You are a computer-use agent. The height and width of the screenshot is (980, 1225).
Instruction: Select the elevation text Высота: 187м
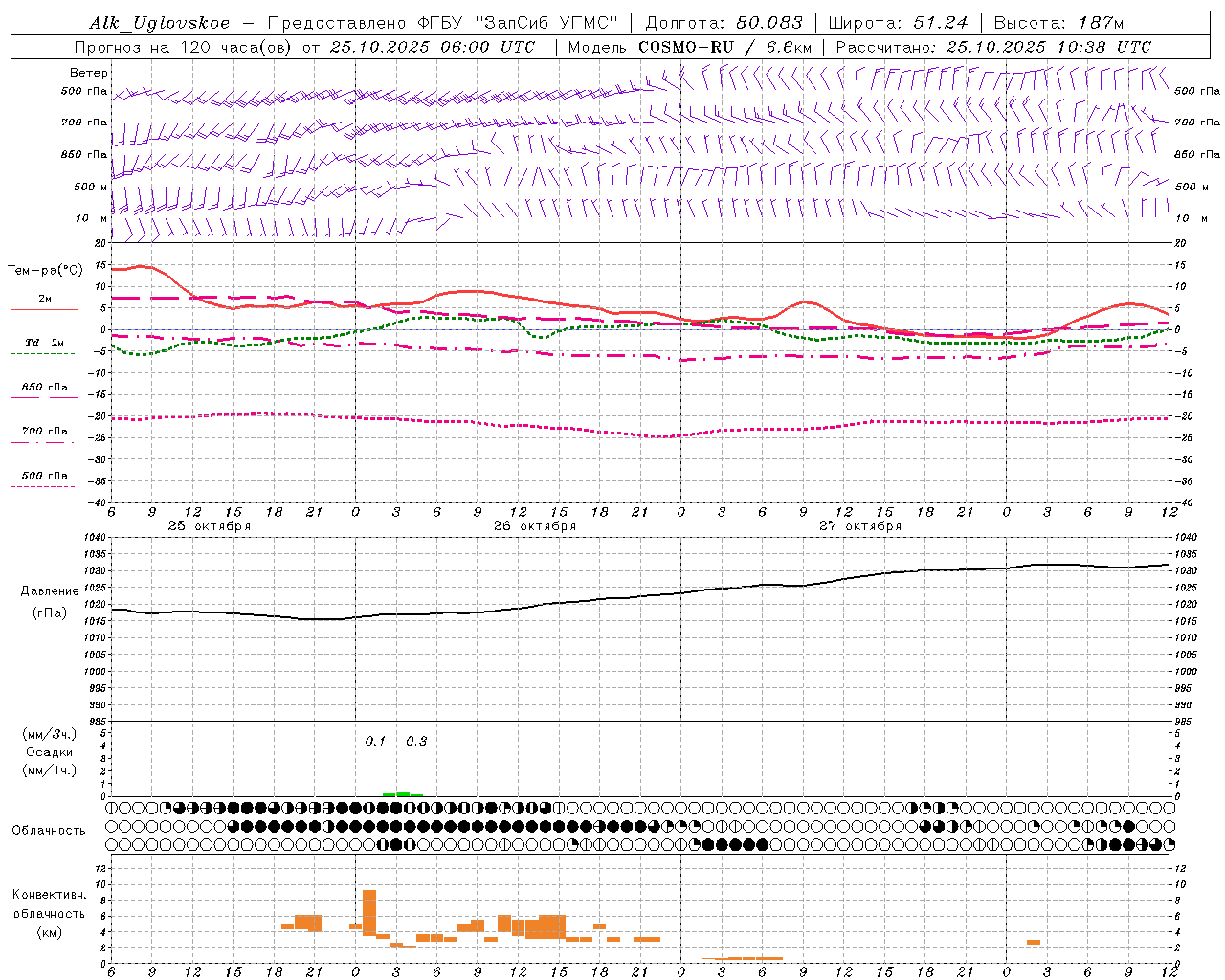(1058, 23)
